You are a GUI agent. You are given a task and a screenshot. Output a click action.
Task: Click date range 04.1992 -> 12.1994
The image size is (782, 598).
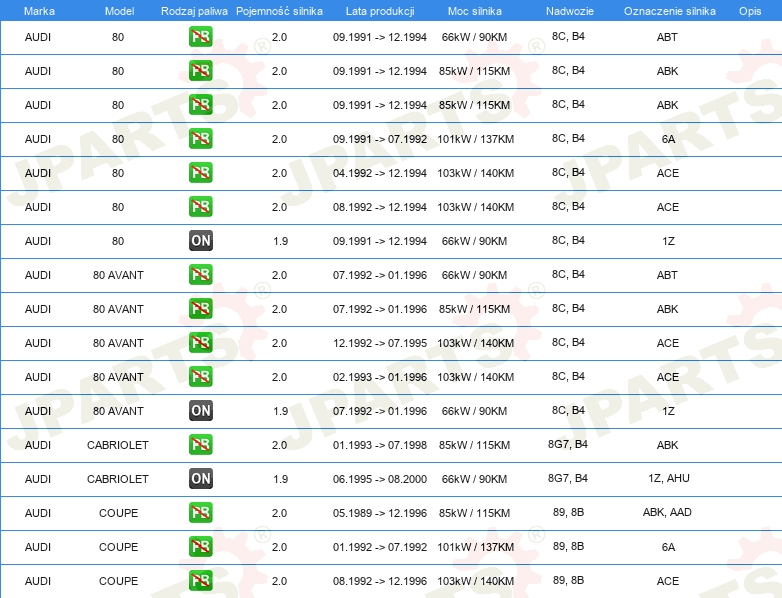[380, 173]
